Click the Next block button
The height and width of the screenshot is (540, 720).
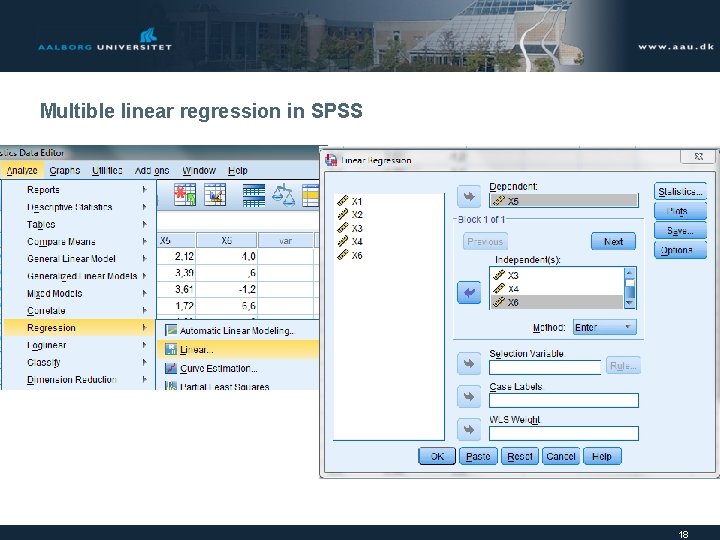[x=613, y=242]
